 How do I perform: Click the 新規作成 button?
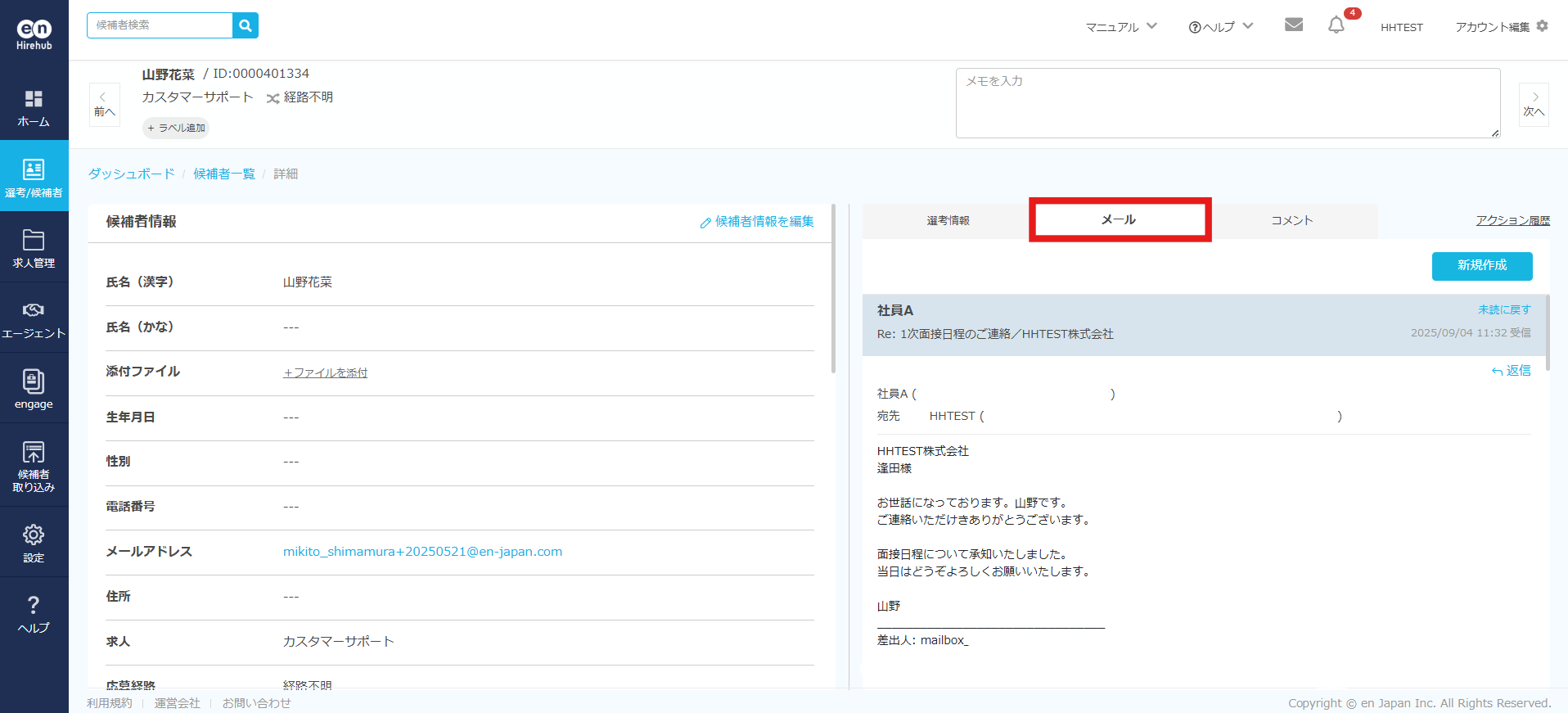(x=1481, y=265)
